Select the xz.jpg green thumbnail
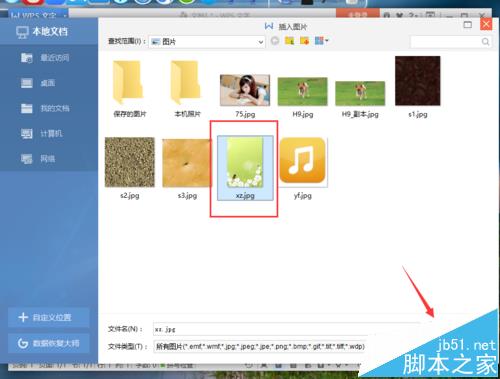This screenshot has width=500, height=379. coord(245,168)
